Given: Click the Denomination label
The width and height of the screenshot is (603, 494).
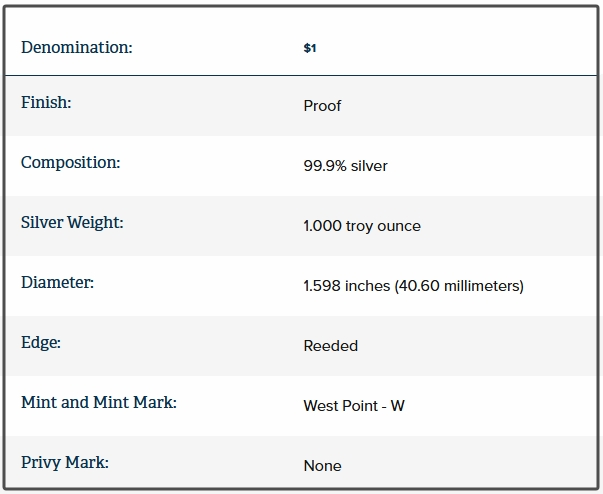Looking at the screenshot, I should [x=76, y=48].
